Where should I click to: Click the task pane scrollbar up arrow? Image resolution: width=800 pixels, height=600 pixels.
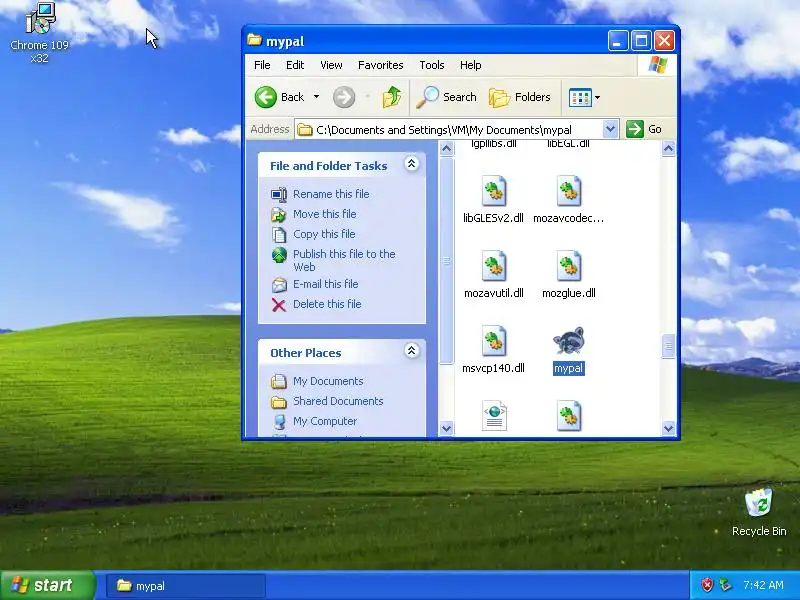pos(446,148)
